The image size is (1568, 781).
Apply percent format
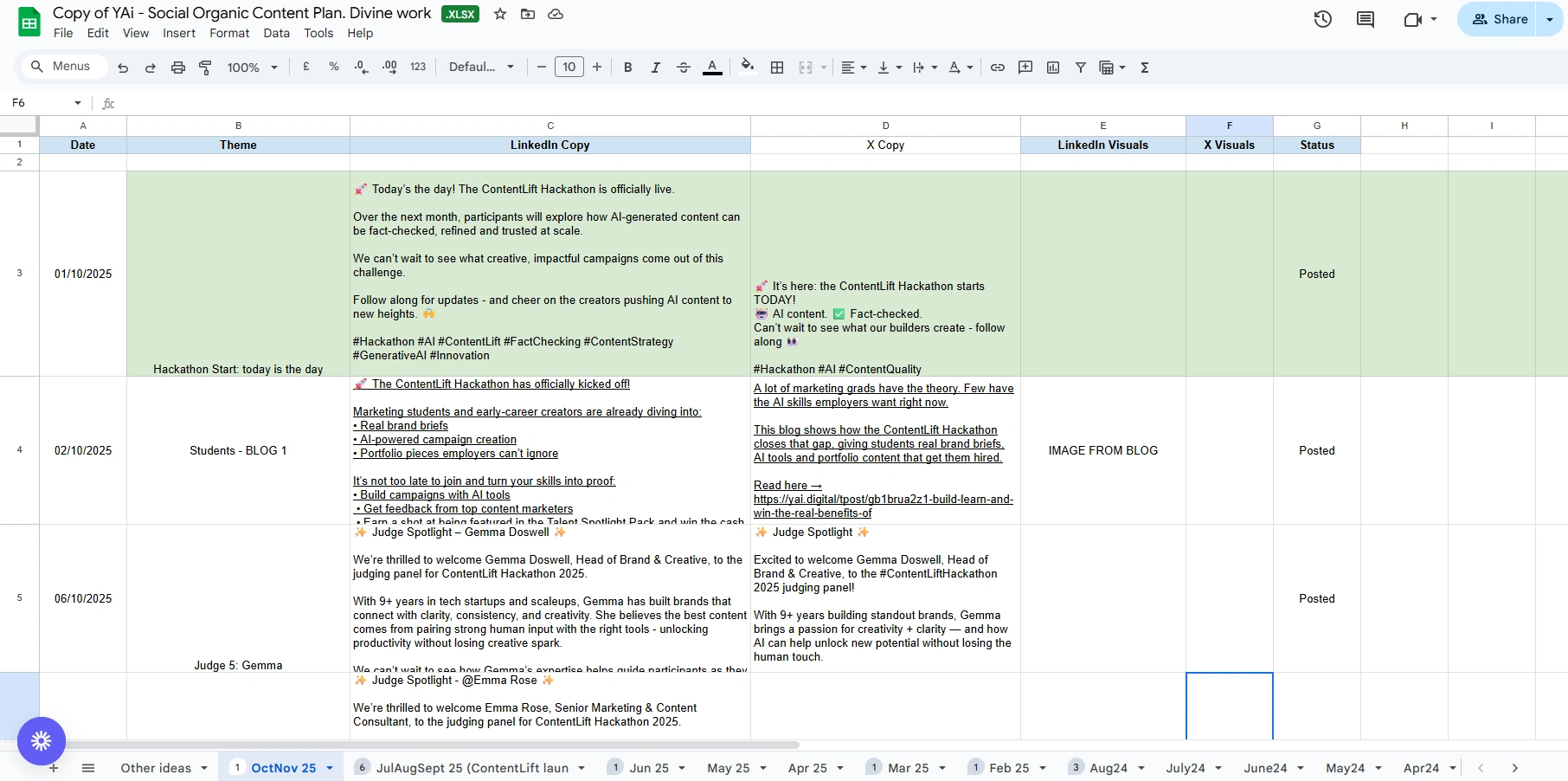334,67
